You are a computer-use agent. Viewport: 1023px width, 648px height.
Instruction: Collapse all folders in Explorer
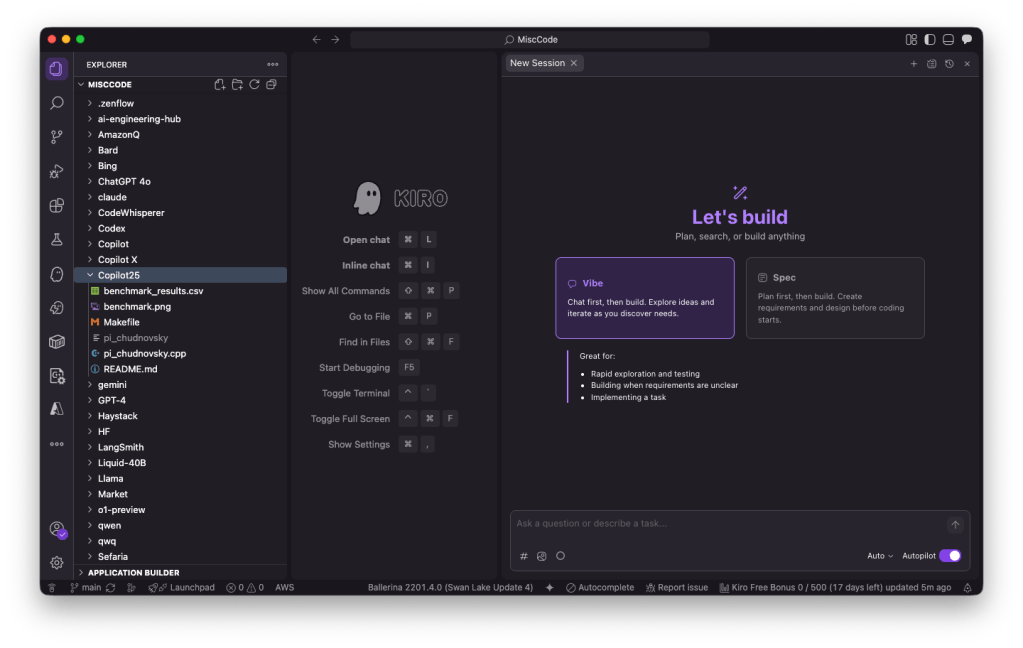(x=271, y=84)
